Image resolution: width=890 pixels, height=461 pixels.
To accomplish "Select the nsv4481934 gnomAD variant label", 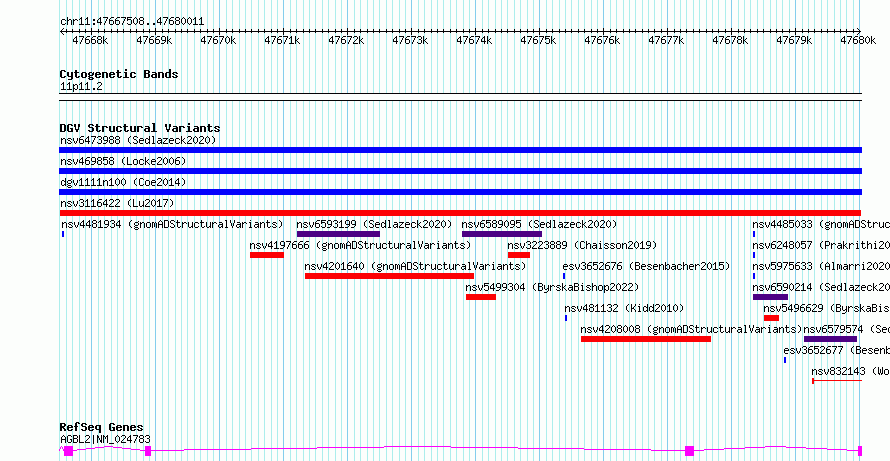I will coord(172,224).
